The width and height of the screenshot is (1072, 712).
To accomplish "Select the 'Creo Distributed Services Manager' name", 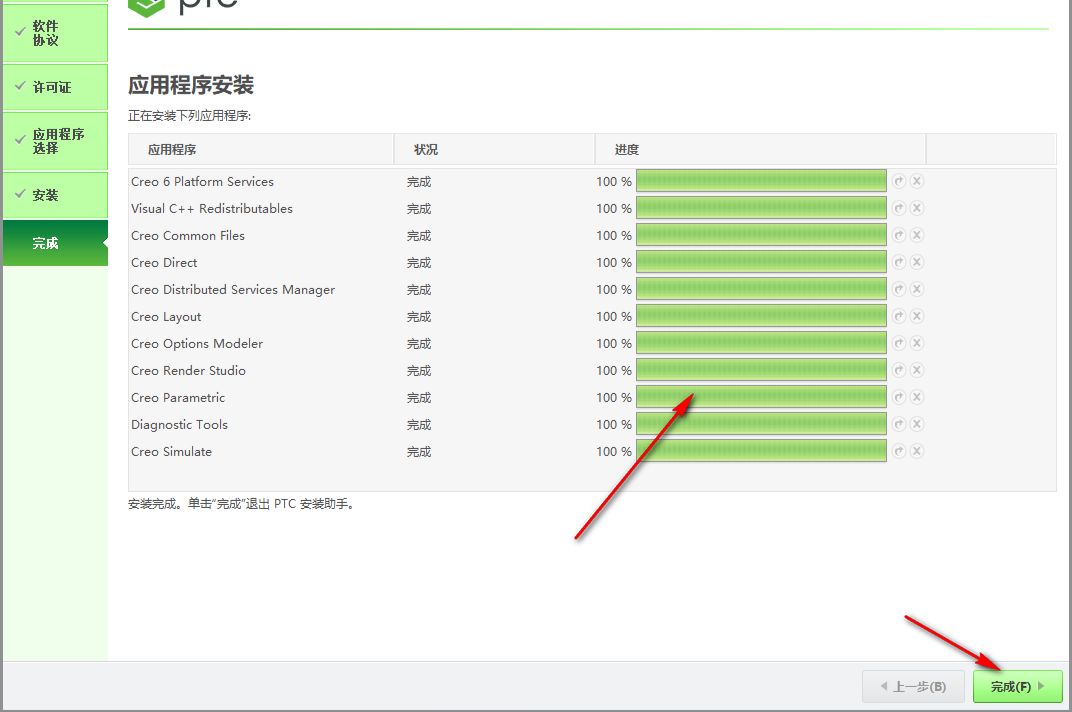I will 233,290.
